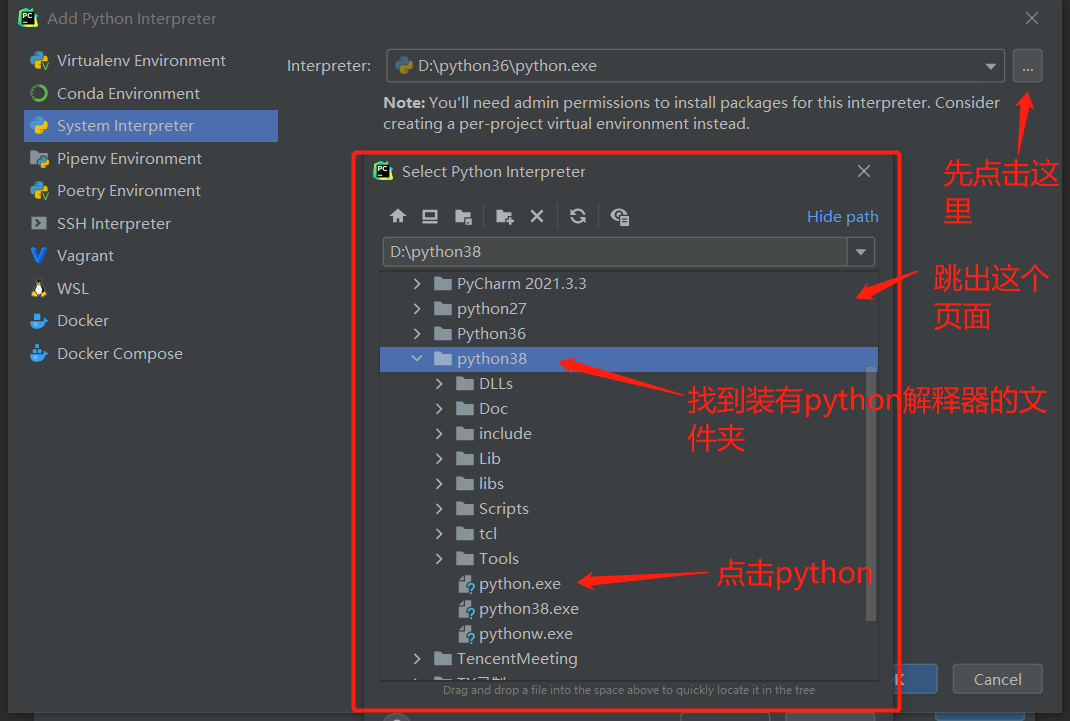1070x721 pixels.
Task: Go to home directory in file chooser
Action: click(398, 216)
